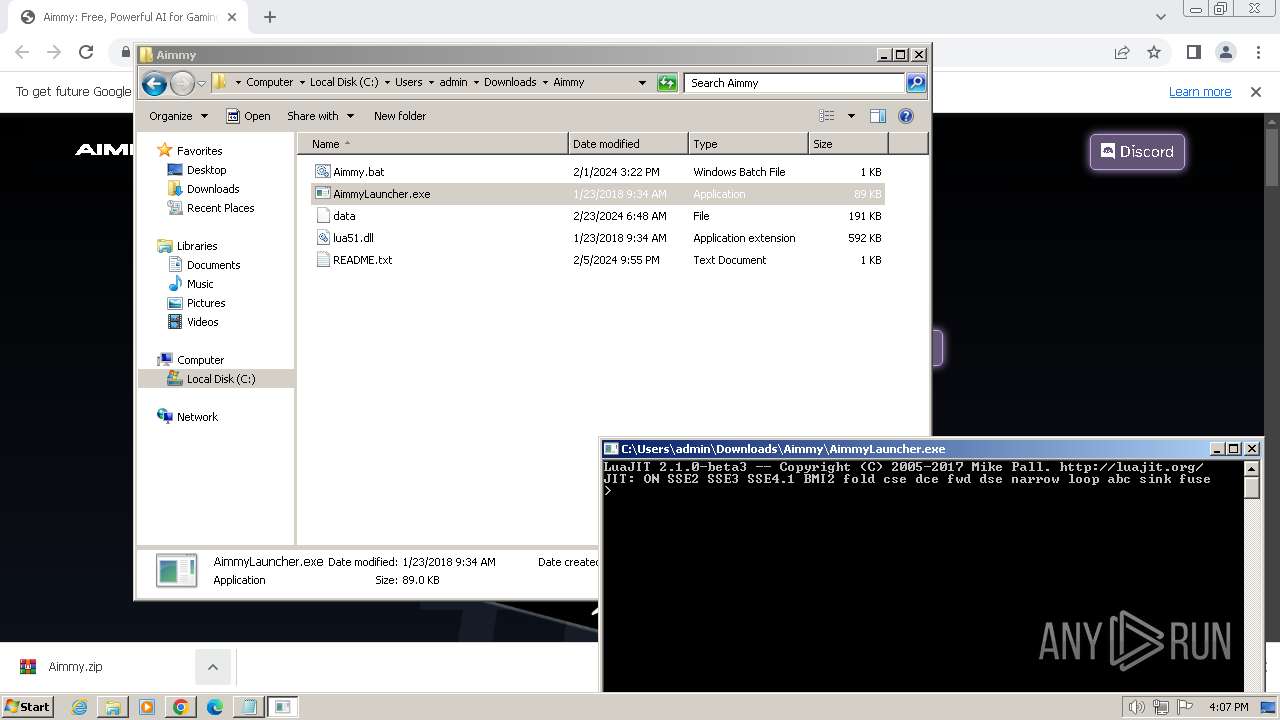Click the volume icon in system tray
This screenshot has width=1280, height=720.
pyautogui.click(x=1137, y=707)
